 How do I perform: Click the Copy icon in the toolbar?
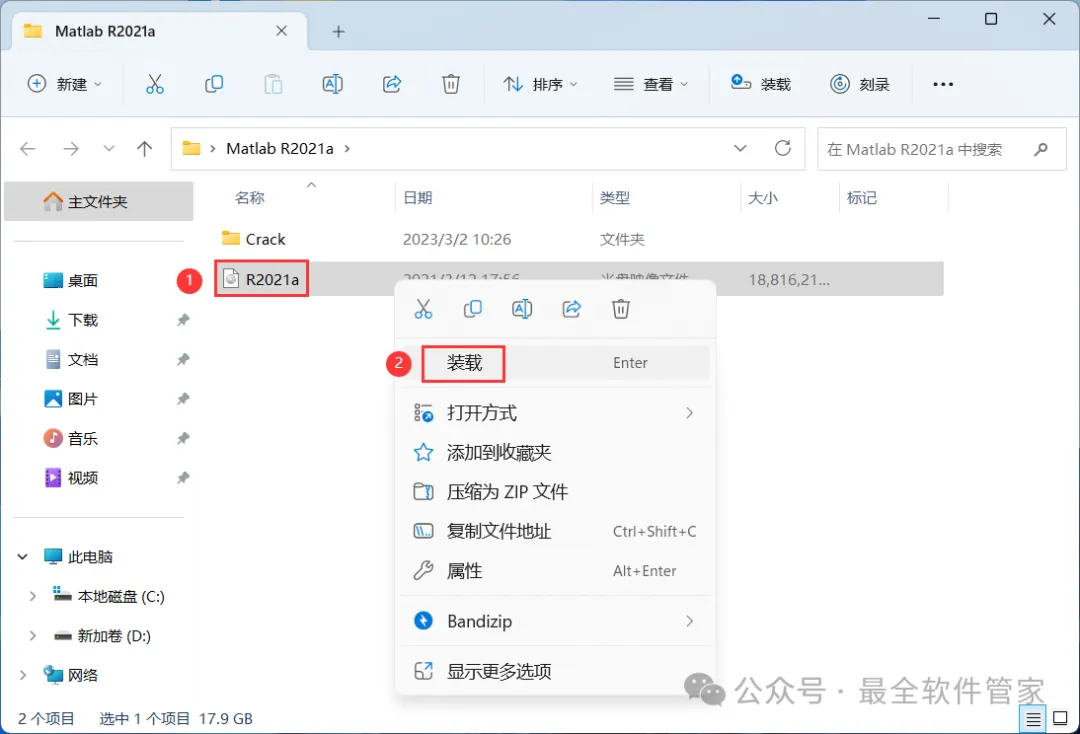tap(214, 84)
